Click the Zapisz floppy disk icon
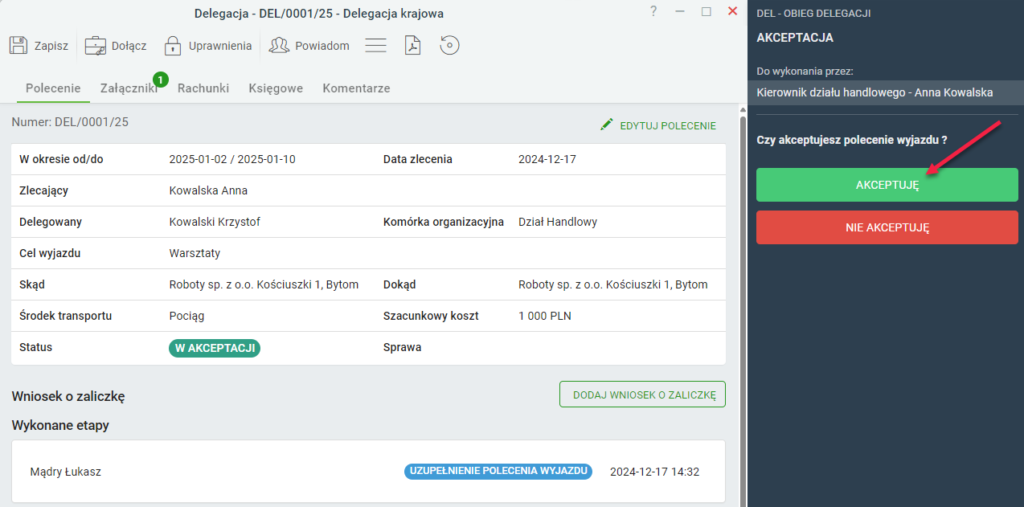 point(18,46)
